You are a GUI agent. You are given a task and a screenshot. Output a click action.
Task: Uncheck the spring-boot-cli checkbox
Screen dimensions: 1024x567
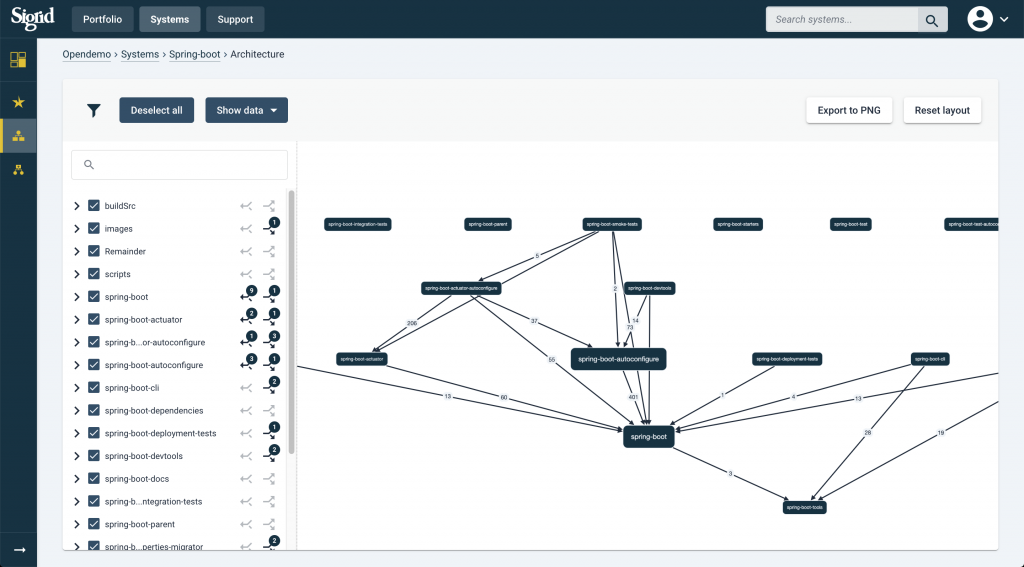93,388
